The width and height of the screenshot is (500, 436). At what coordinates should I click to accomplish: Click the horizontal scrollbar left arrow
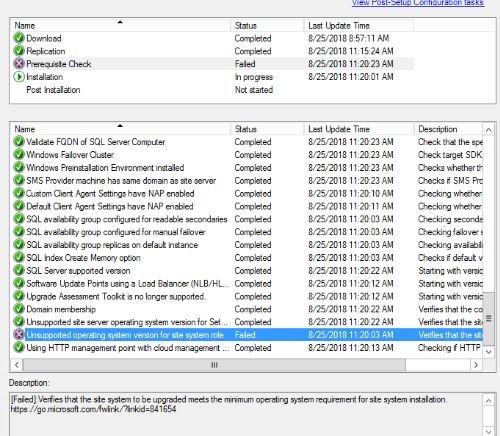point(17,365)
